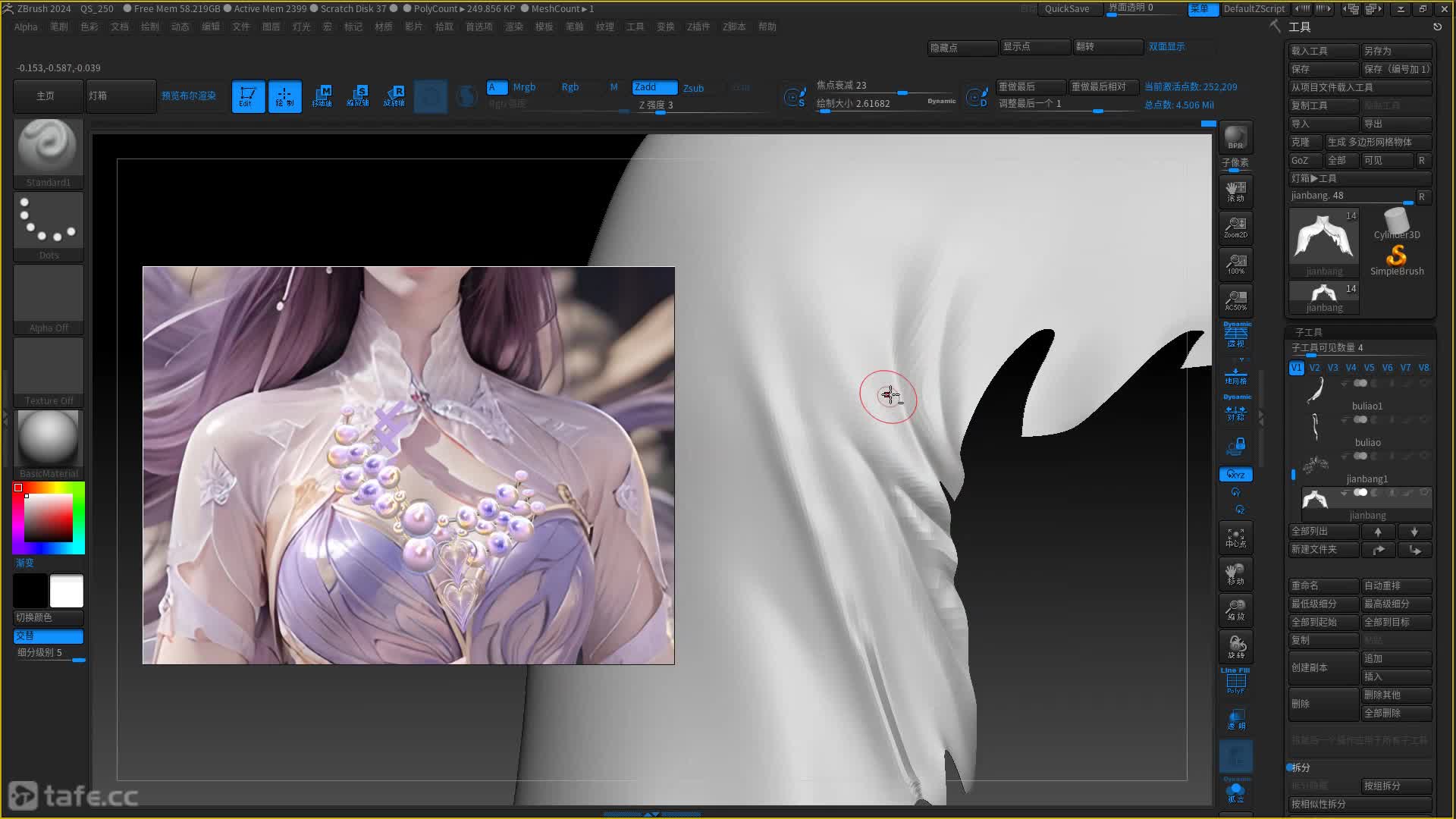
Task: Toggle the 菜单 menus visibility button
Action: (x=1203, y=9)
